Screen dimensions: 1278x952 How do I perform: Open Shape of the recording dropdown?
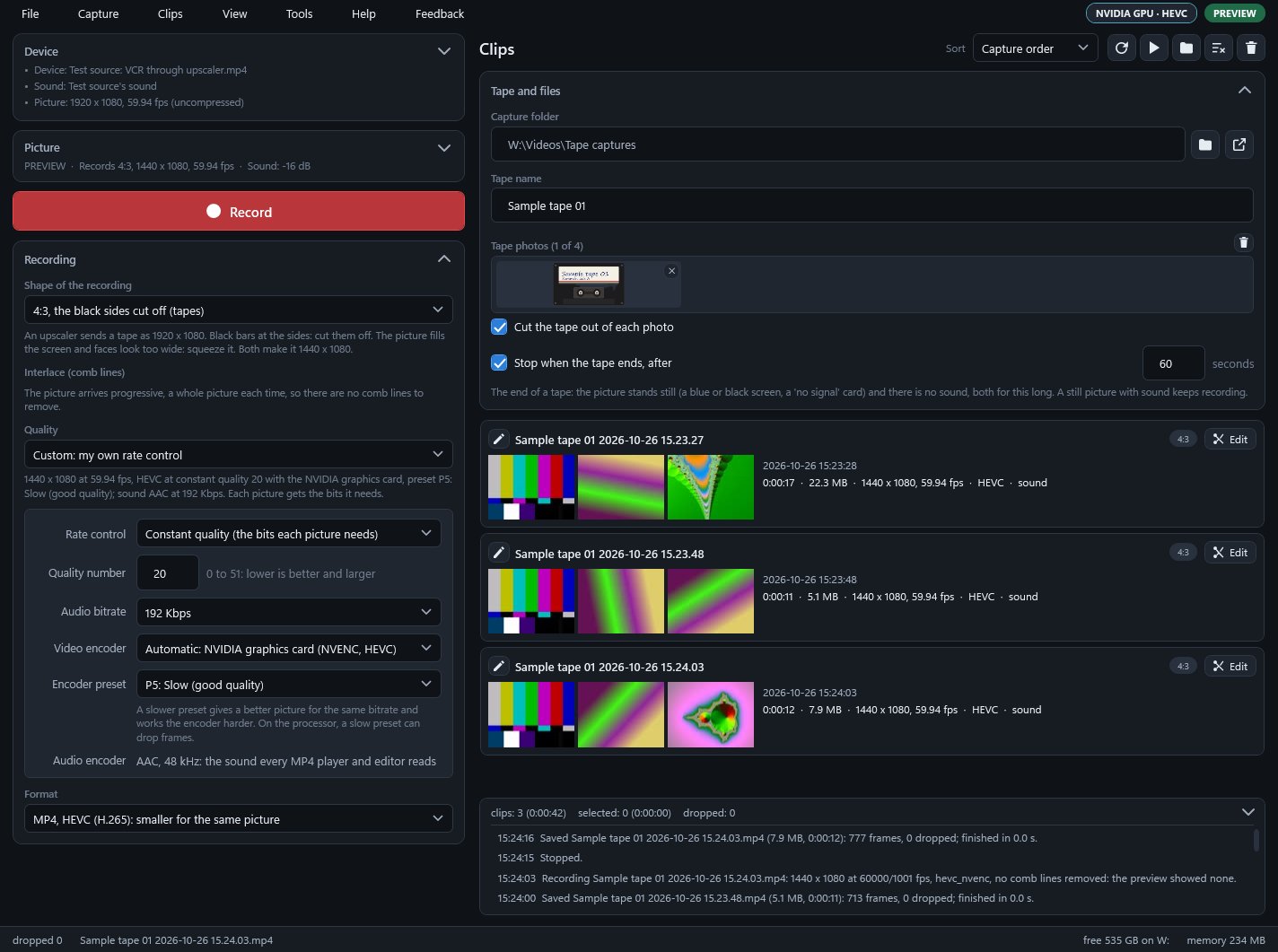[239, 310]
